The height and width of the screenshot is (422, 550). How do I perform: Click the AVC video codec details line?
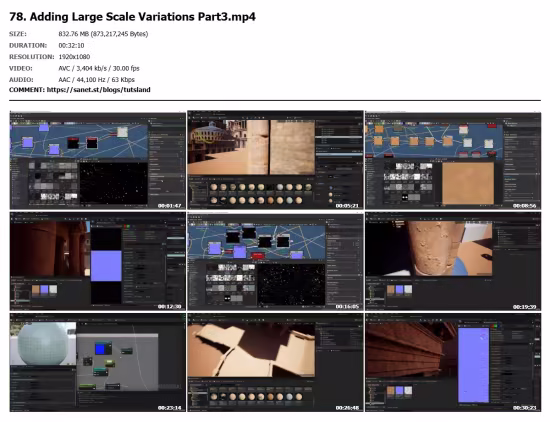(99, 68)
